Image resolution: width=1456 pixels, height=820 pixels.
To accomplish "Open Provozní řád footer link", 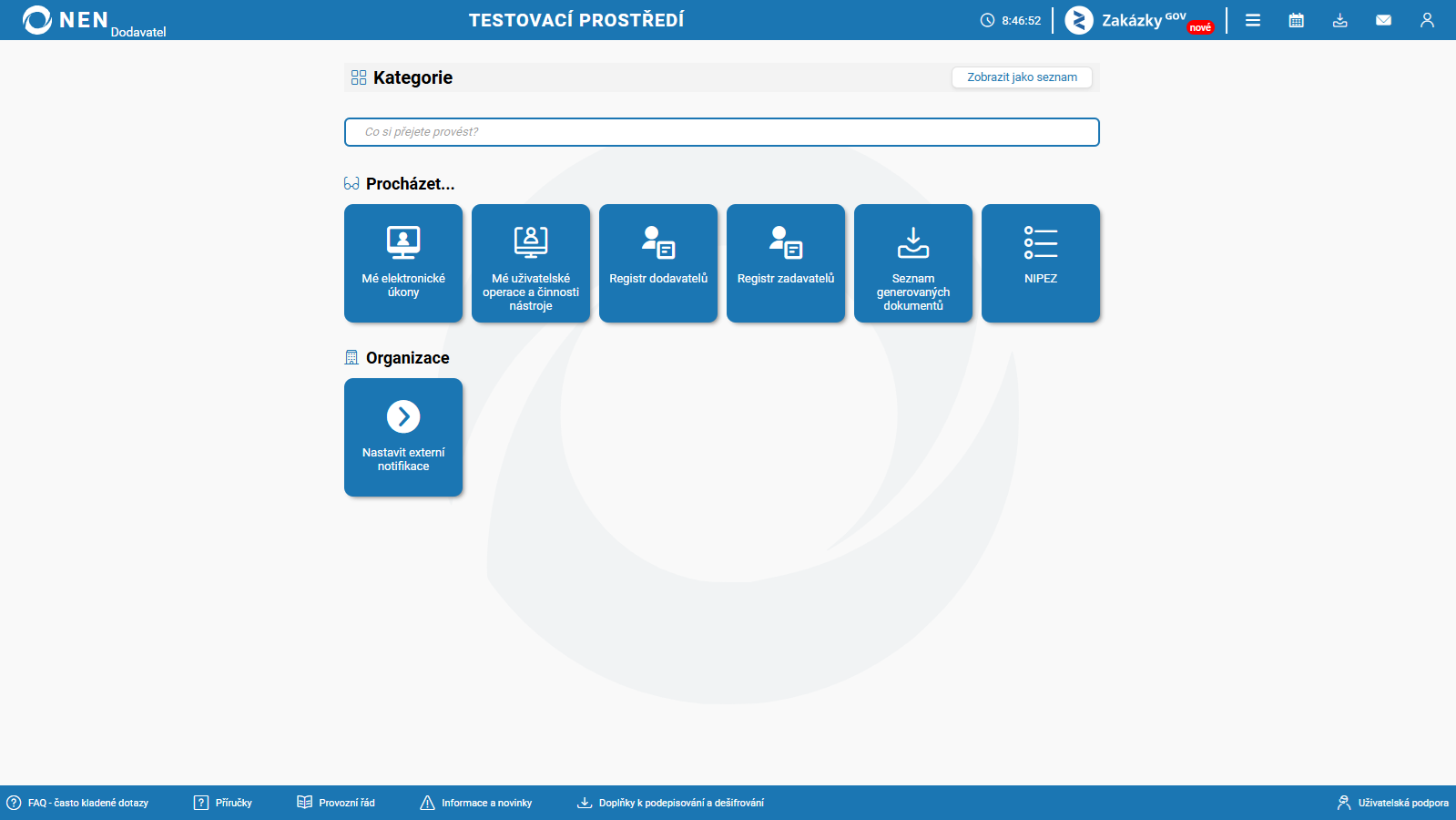I will click(x=336, y=803).
